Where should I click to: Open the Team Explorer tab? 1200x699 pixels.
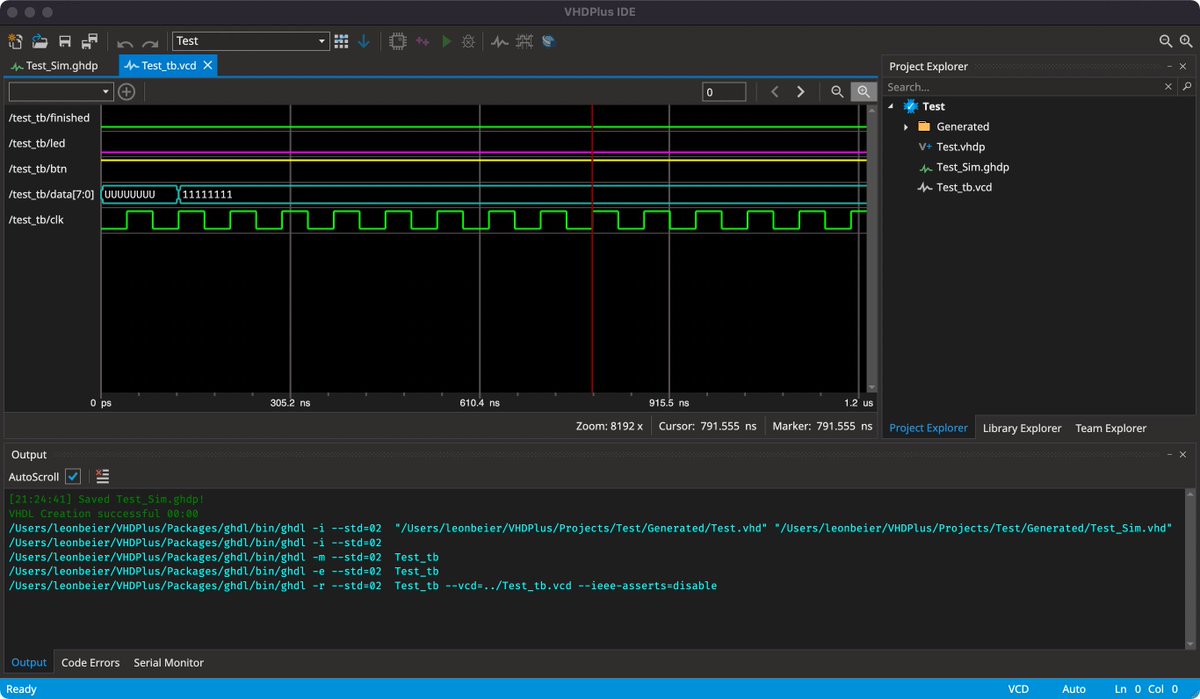pyautogui.click(x=1111, y=428)
